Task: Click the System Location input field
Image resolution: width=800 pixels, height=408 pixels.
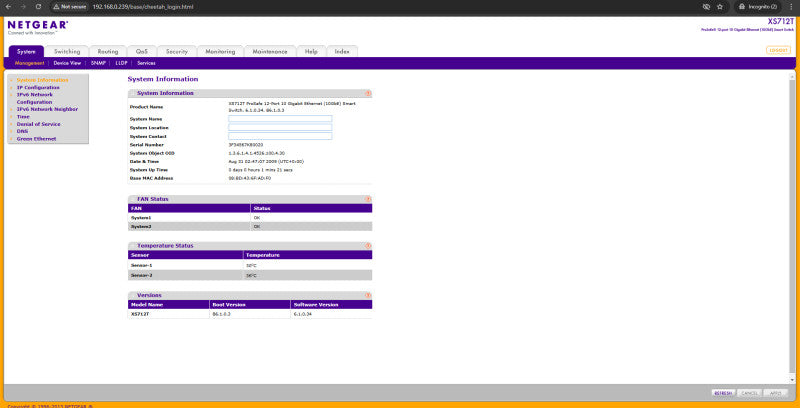Action: [280, 128]
